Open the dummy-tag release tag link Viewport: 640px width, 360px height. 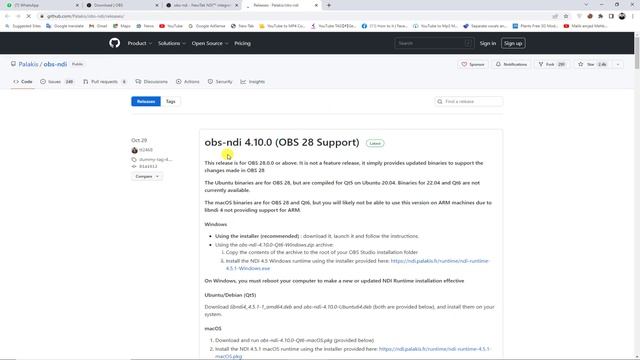(156, 159)
